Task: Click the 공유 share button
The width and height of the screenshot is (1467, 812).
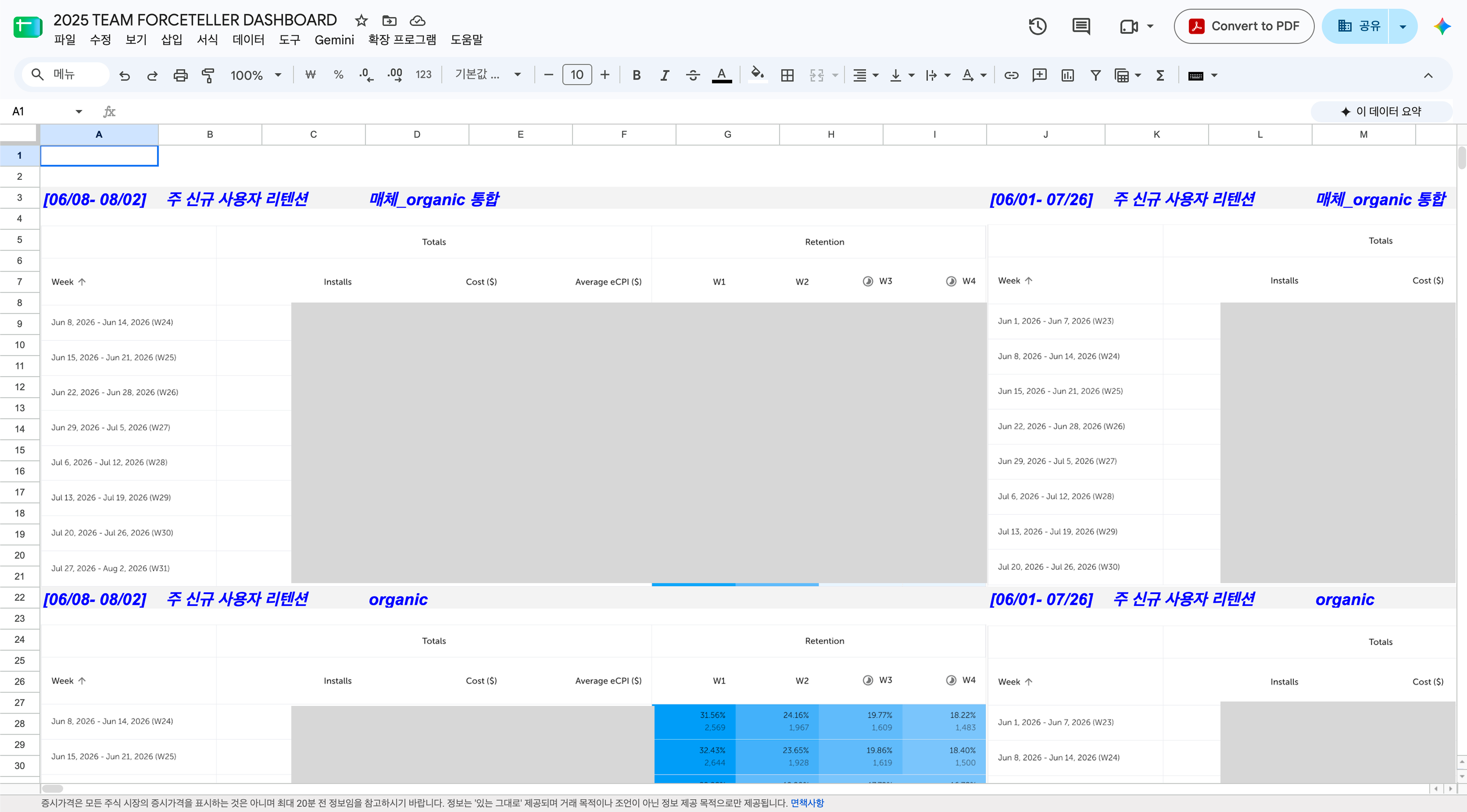Action: (1355, 26)
